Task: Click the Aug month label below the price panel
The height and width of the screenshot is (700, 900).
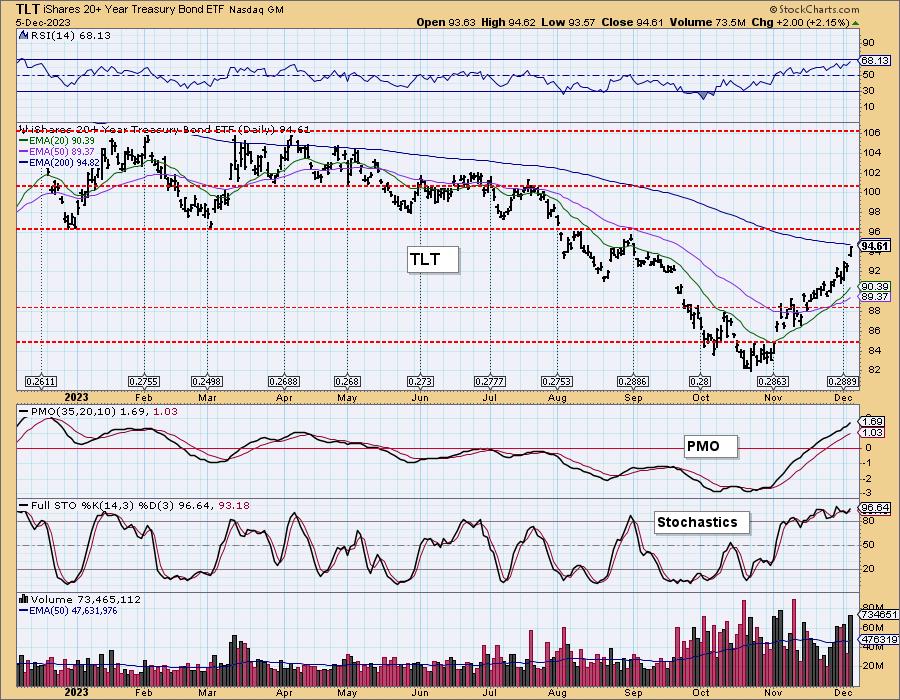Action: pos(557,398)
